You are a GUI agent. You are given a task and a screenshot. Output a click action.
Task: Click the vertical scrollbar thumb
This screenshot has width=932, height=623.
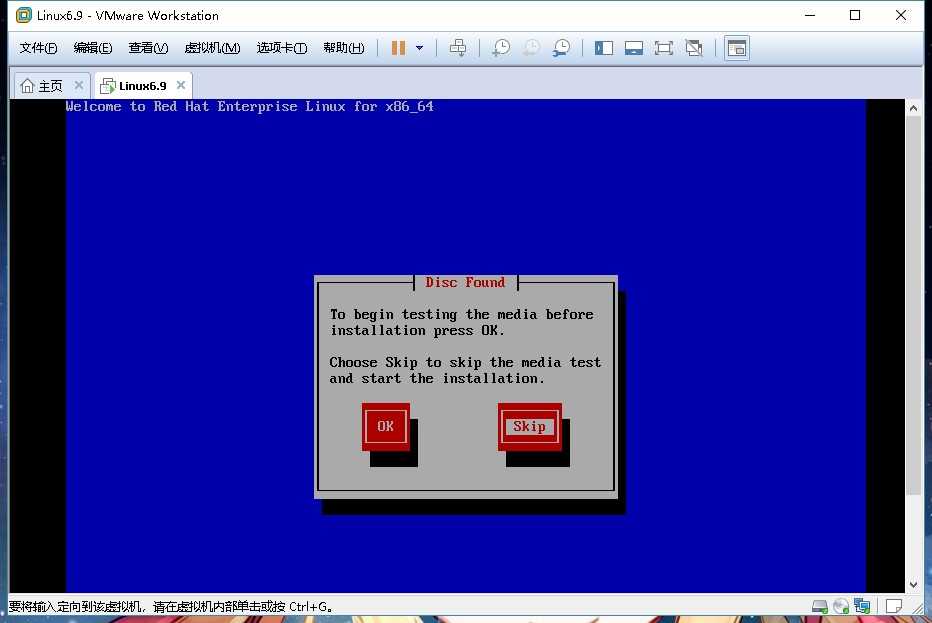pyautogui.click(x=914, y=305)
